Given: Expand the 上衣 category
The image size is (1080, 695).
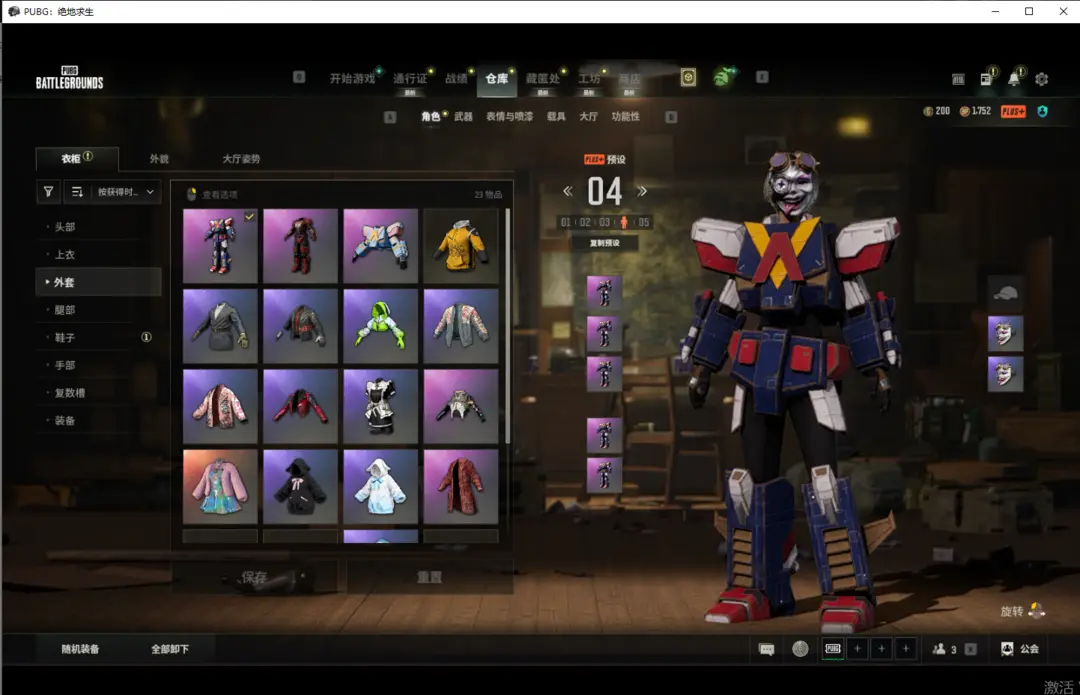Looking at the screenshot, I should pos(98,254).
